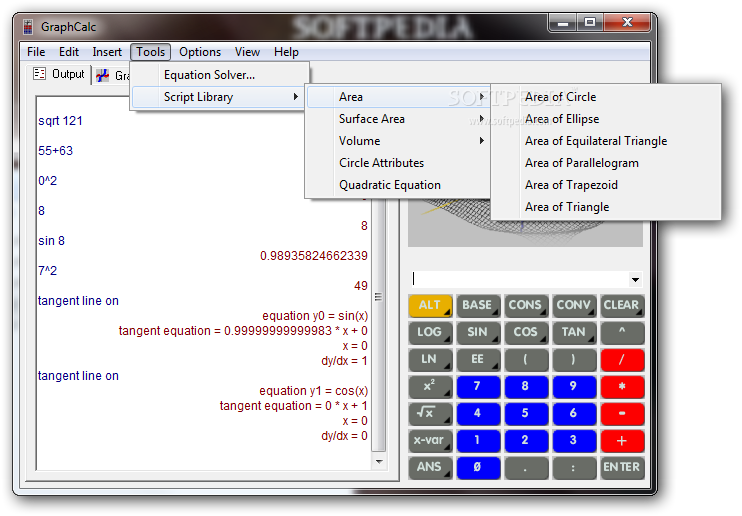
Task: Switch to the Output tab
Action: point(60,74)
